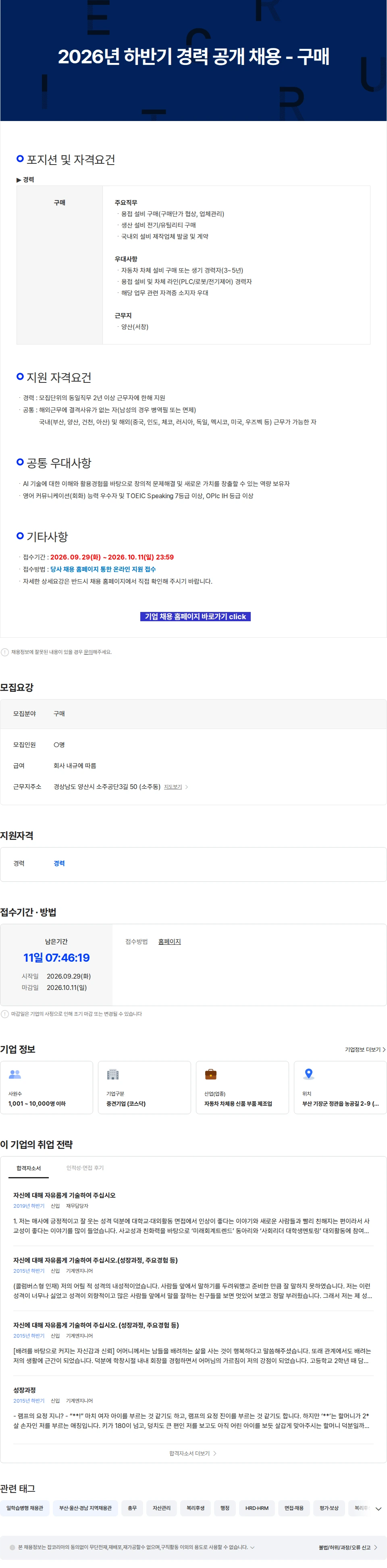Click the blue 경력 qualification text
This screenshot has height=1568, width=387.
tap(59, 863)
